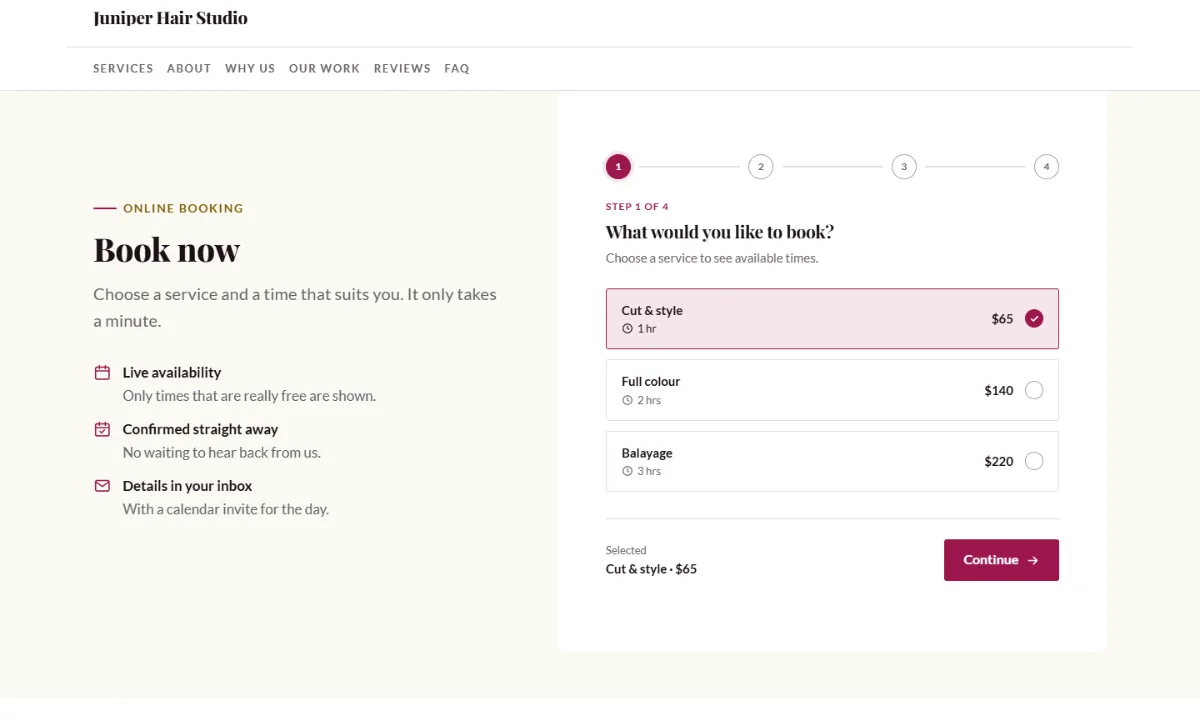This screenshot has height=721, width=1200.
Task: Click the clock icon beside 1 hr
Action: [627, 329]
